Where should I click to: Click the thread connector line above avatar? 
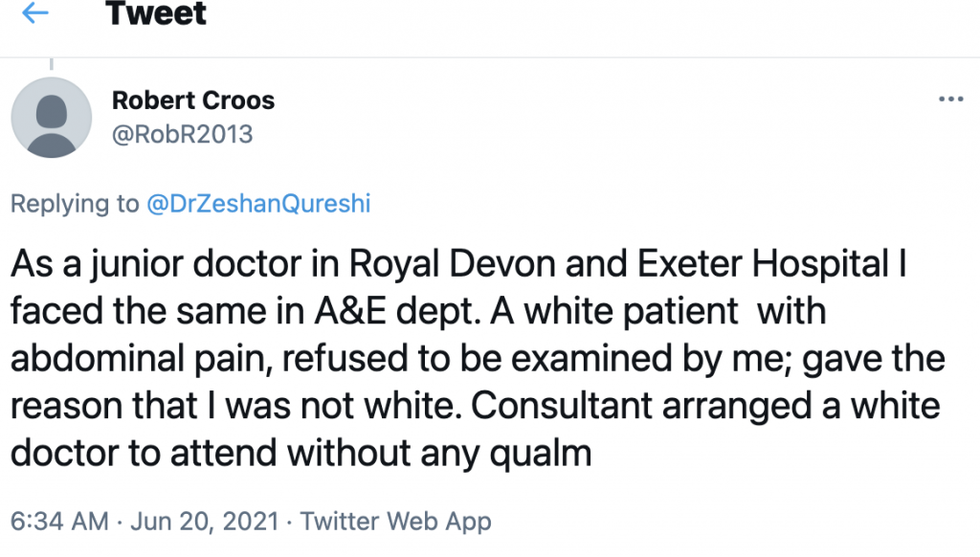(51, 66)
